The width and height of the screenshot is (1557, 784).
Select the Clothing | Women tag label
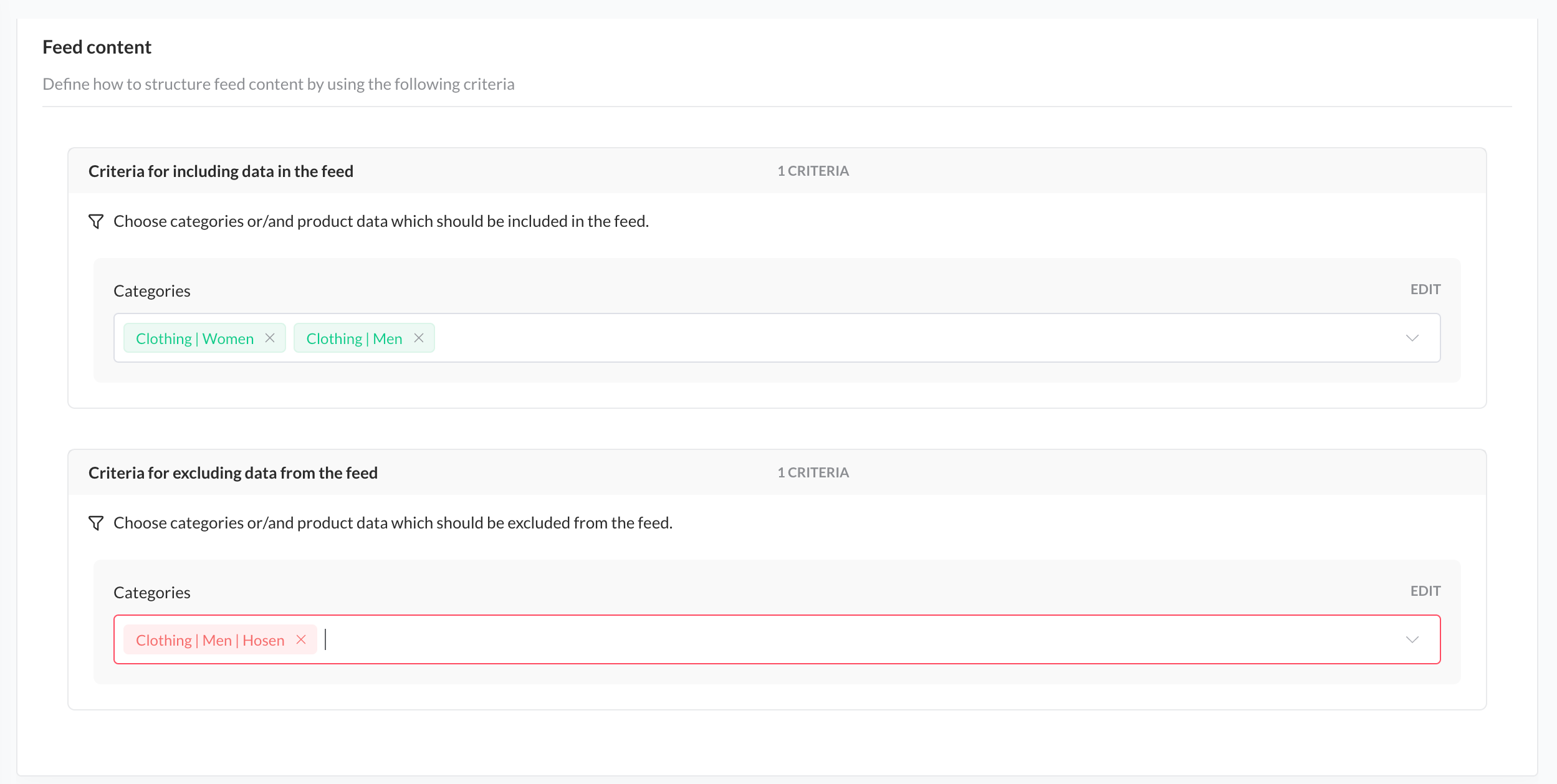click(194, 338)
